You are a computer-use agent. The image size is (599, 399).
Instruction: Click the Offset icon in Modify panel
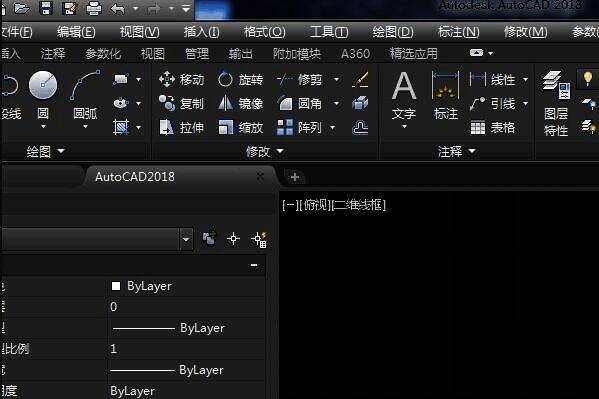pos(360,128)
